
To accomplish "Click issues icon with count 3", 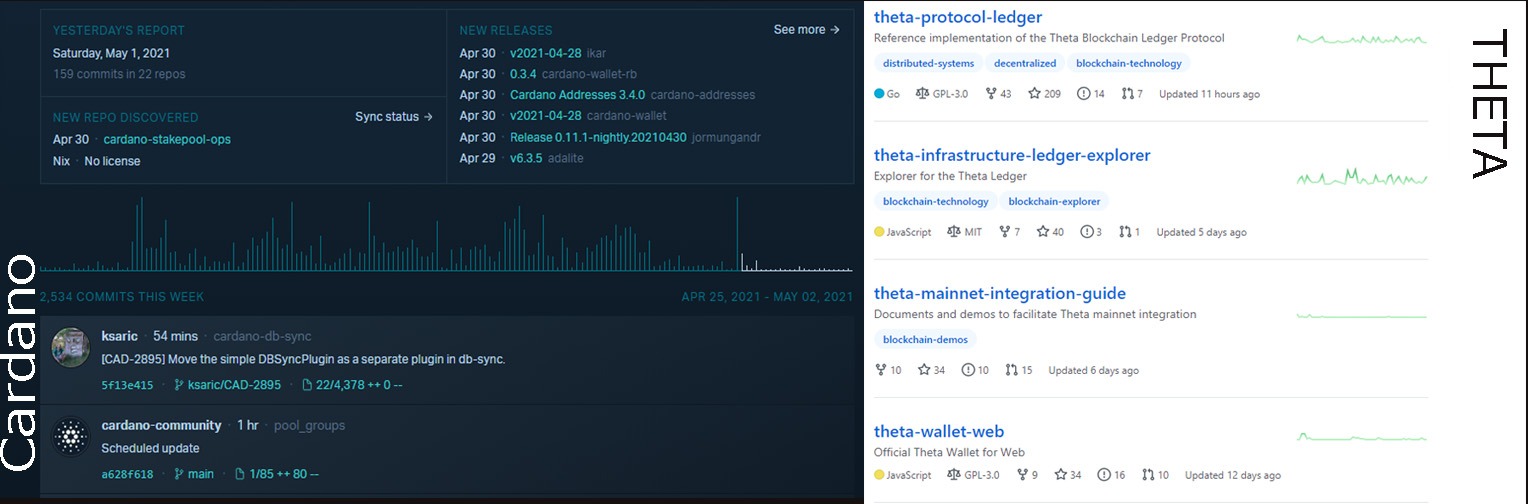I will coord(1086,232).
